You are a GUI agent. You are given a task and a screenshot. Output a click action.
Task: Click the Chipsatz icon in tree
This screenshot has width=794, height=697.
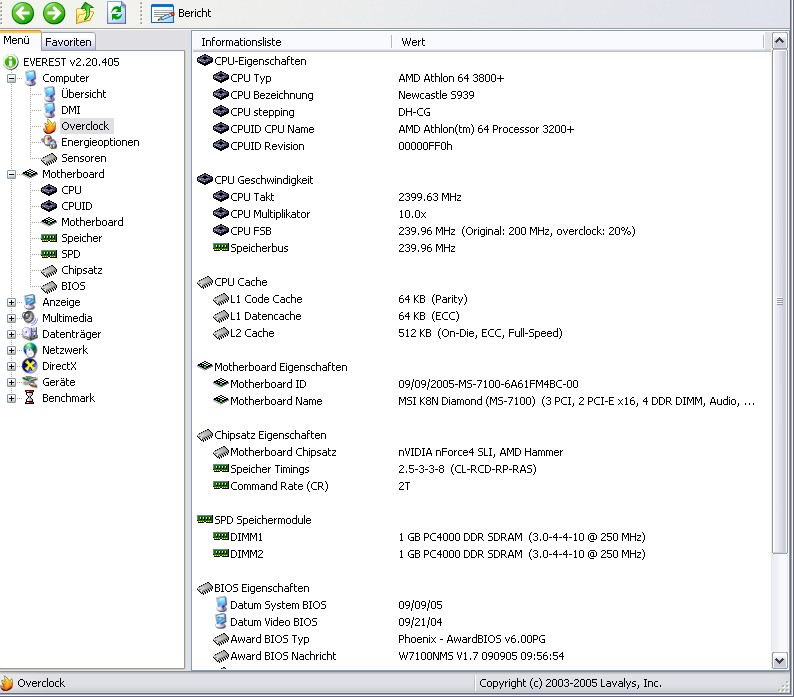click(x=49, y=270)
